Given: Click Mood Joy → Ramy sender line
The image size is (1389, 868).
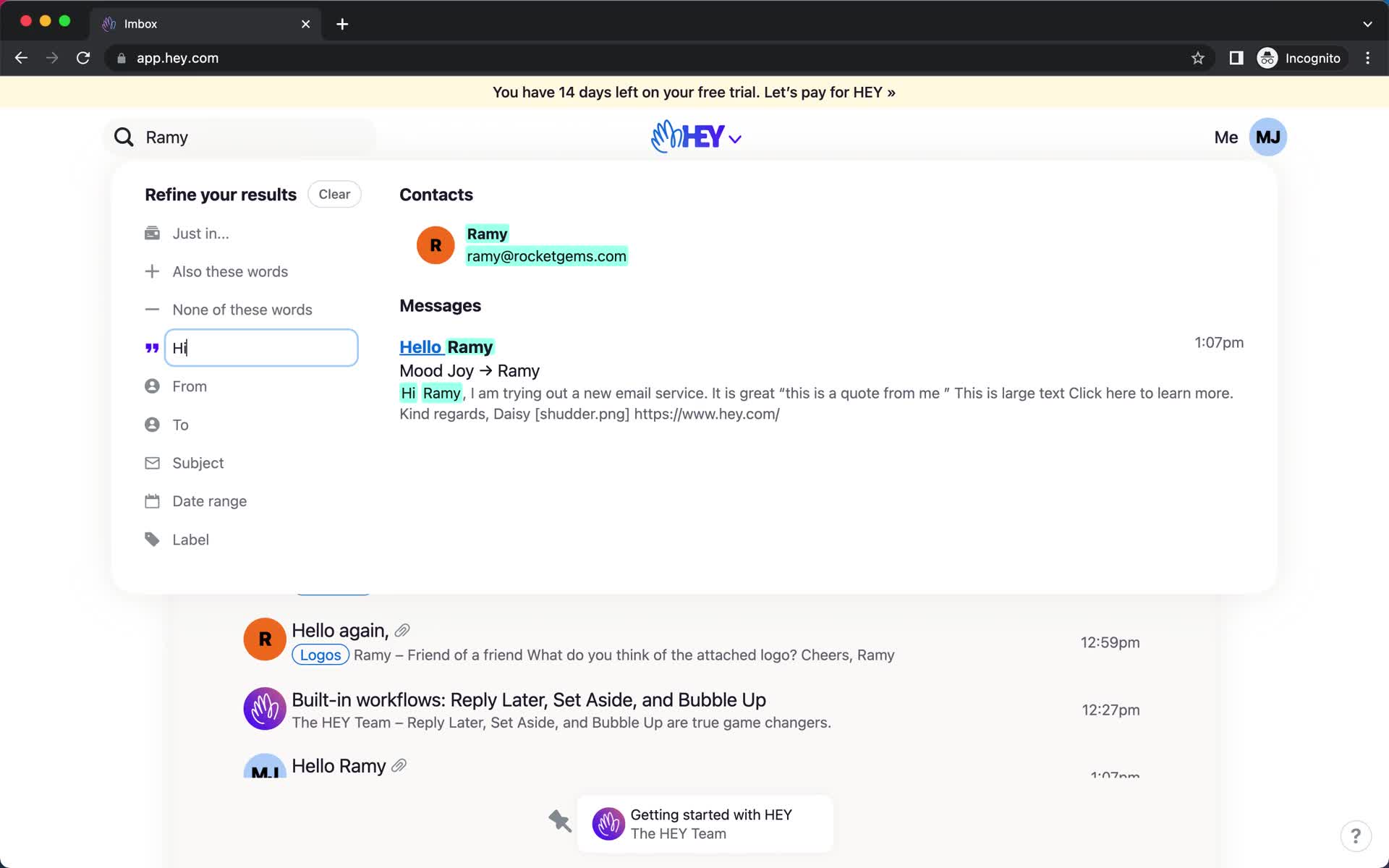Looking at the screenshot, I should (470, 371).
